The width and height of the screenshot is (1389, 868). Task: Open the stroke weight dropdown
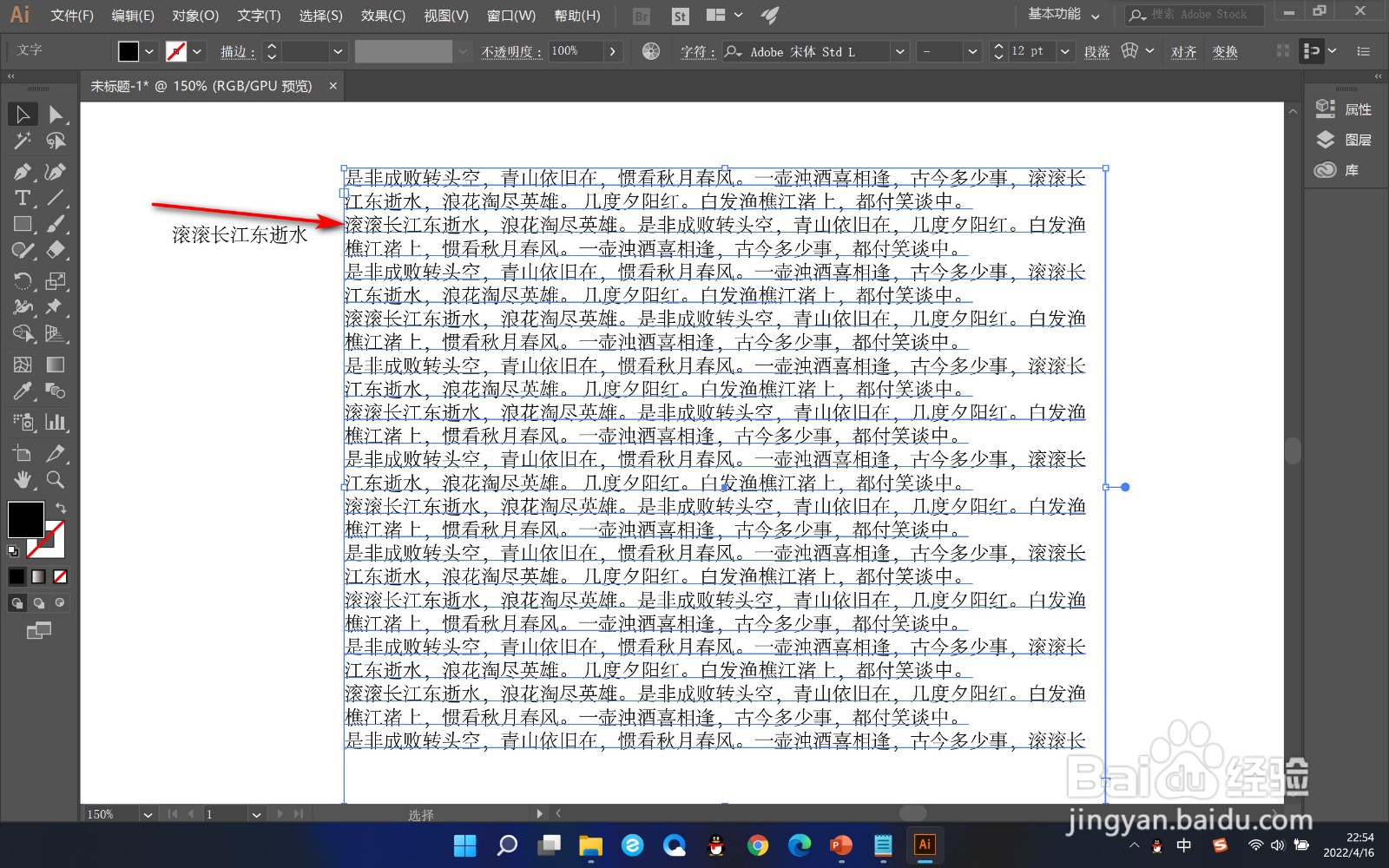coord(339,51)
